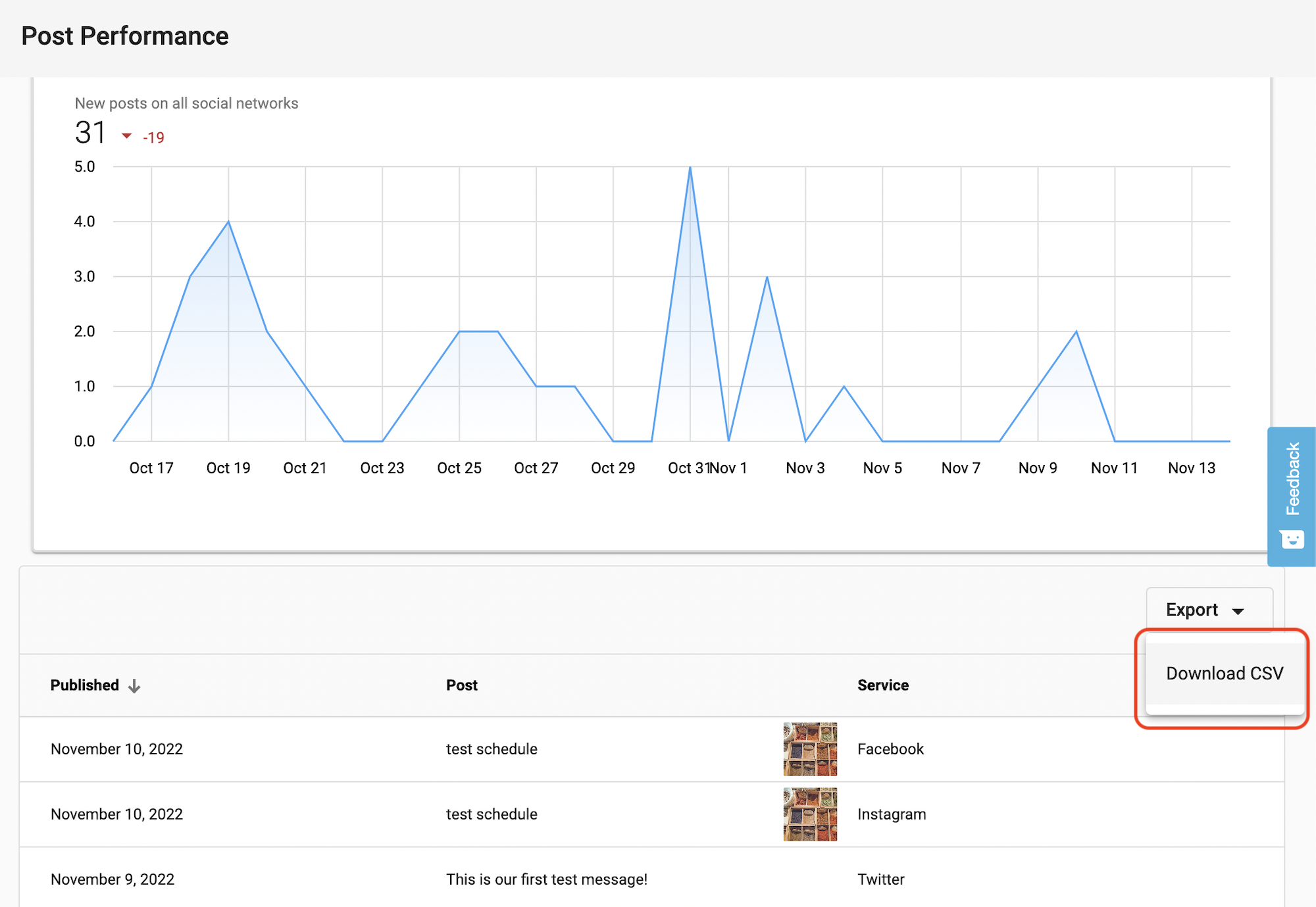
Task: Click the Oct 25 axis label
Action: pyautogui.click(x=459, y=468)
